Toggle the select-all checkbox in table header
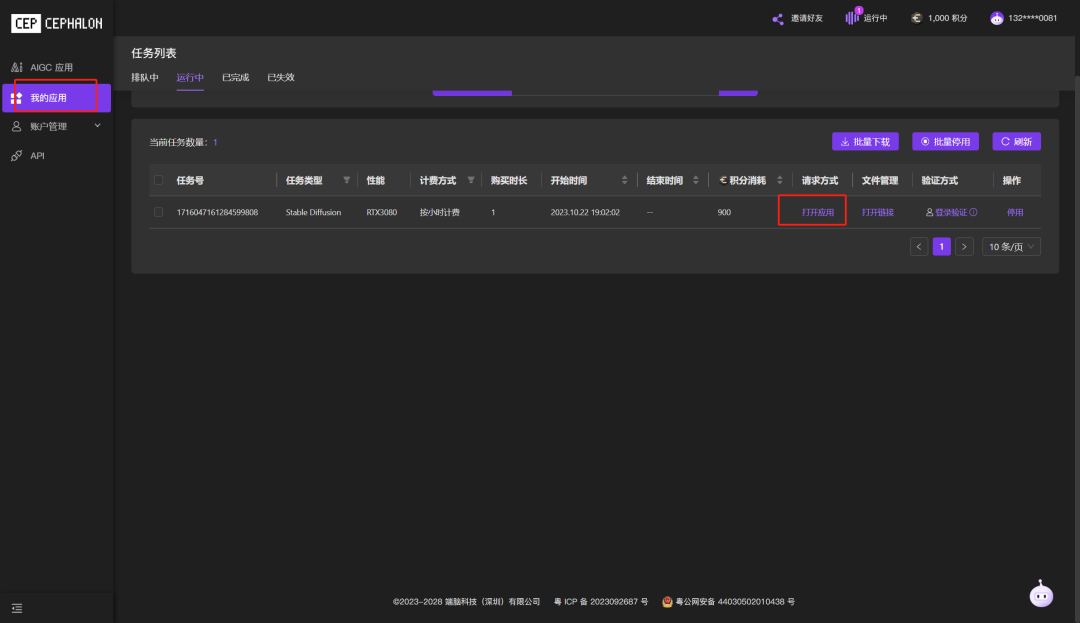The width and height of the screenshot is (1080, 623). tap(159, 181)
